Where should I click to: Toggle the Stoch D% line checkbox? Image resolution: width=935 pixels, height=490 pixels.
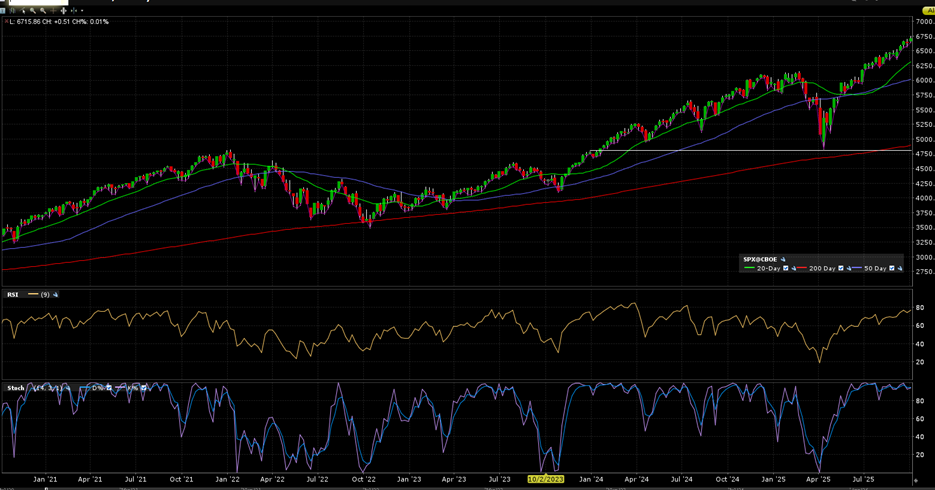coord(109,388)
